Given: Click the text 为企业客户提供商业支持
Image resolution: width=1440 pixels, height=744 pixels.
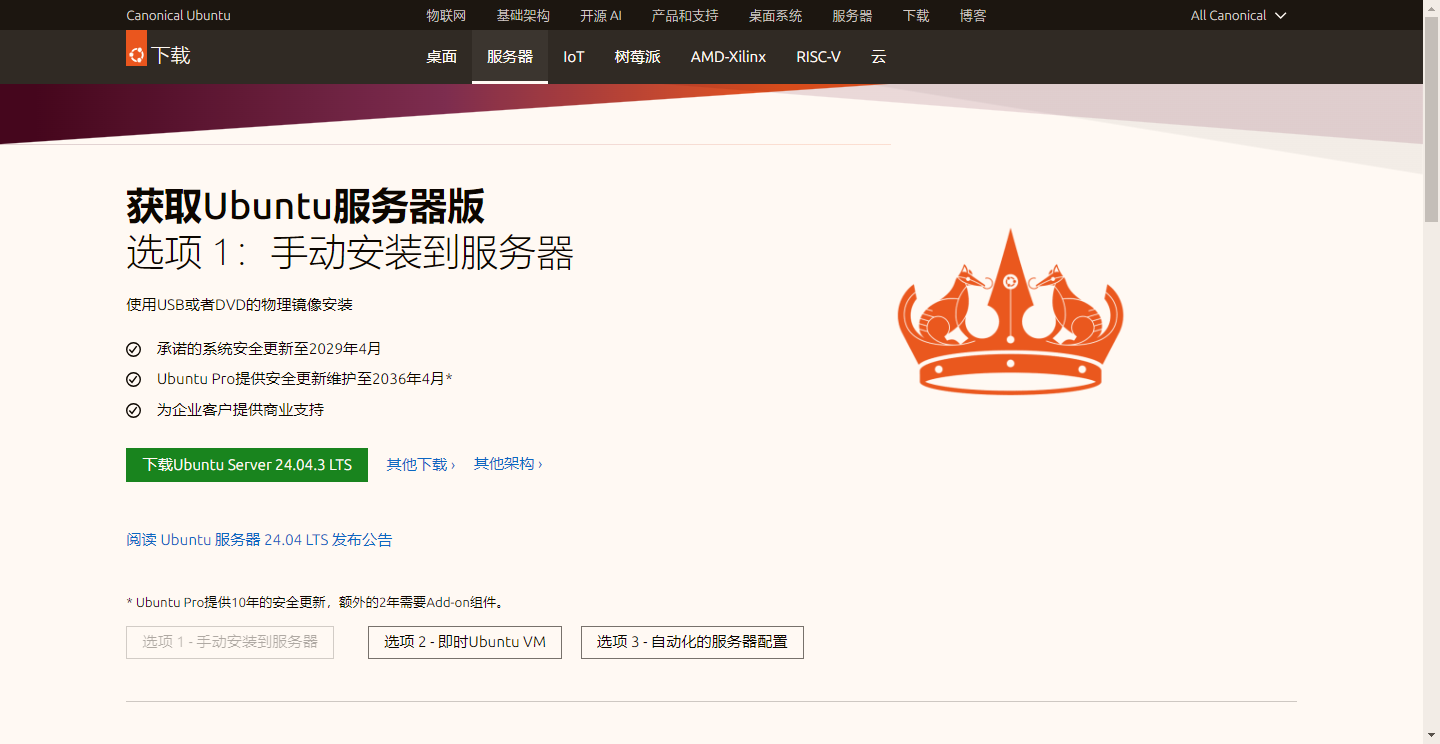Looking at the screenshot, I should (240, 410).
